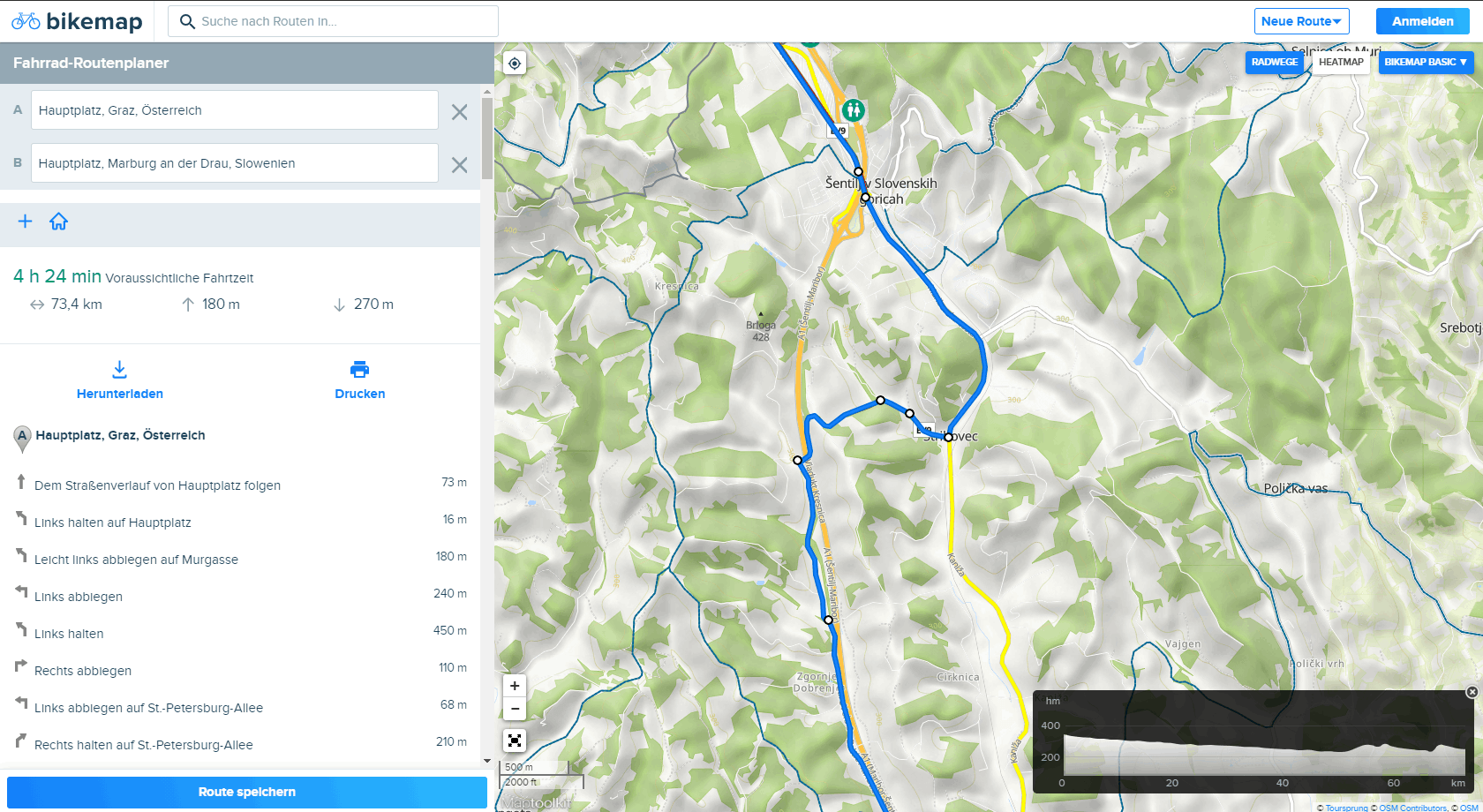Locate my position on map

(515, 64)
